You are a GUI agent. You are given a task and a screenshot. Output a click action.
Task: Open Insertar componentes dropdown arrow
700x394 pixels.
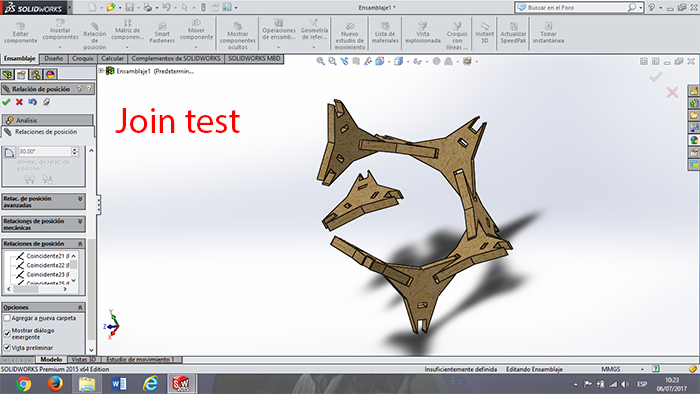point(60,46)
